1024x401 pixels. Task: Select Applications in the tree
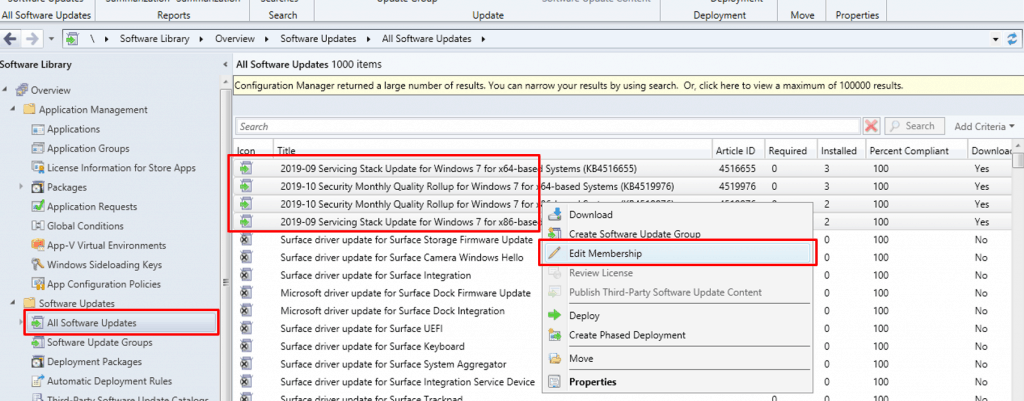tap(73, 129)
